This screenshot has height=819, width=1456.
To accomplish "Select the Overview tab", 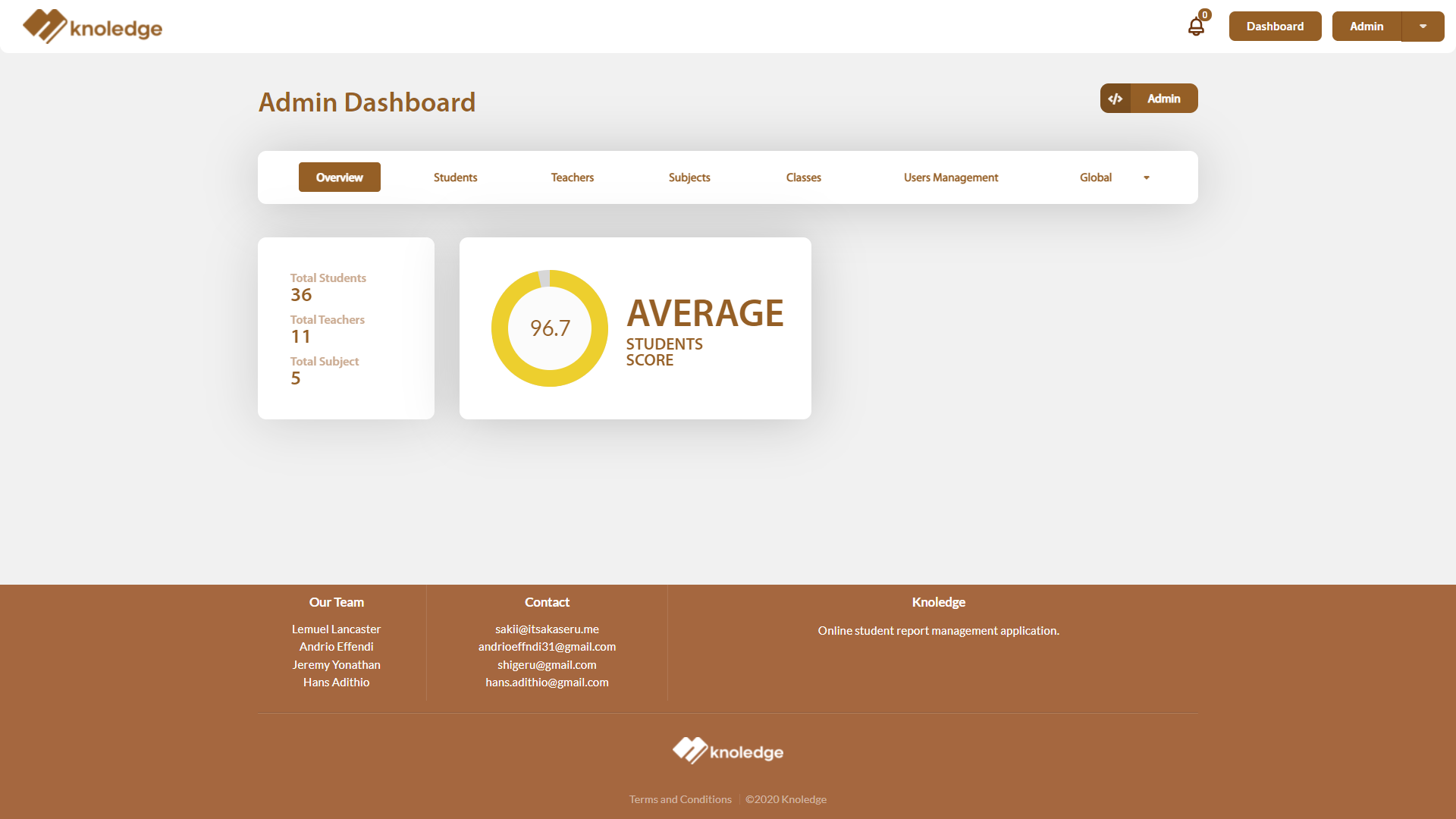I will click(x=339, y=177).
